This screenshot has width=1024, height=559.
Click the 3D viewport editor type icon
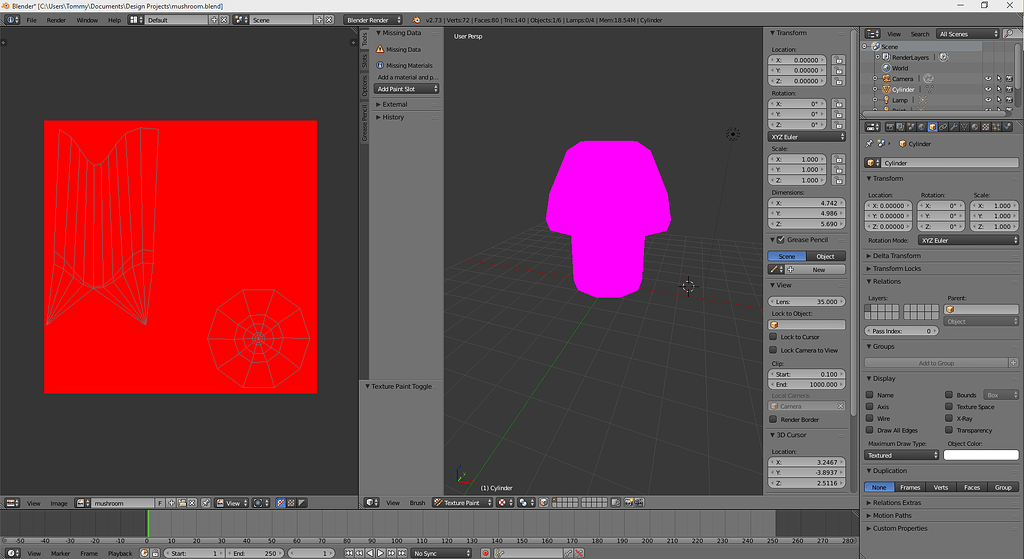pos(372,502)
